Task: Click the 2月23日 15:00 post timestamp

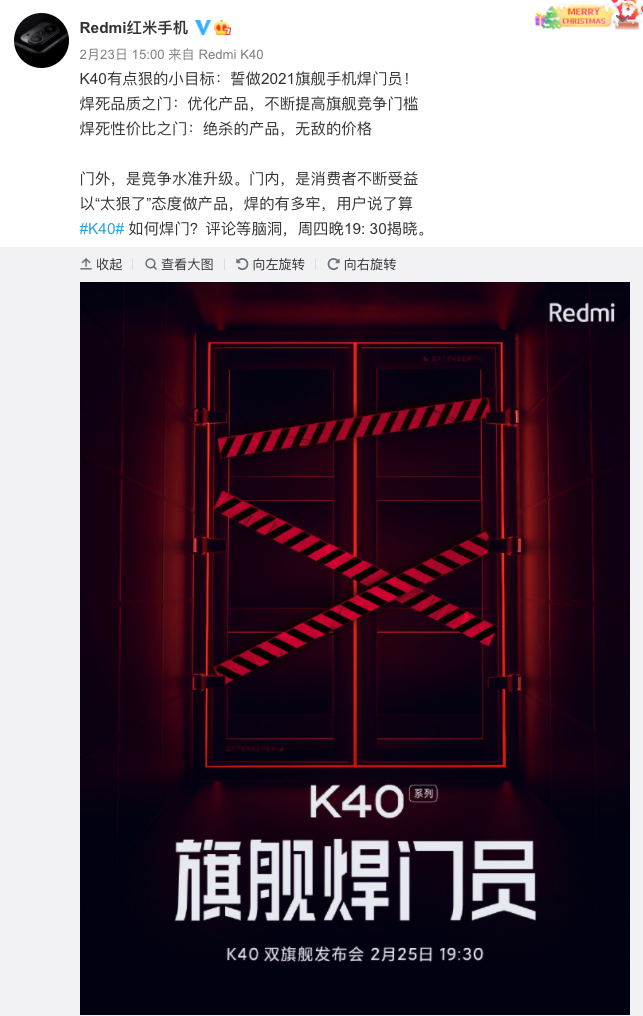Action: click(x=122, y=54)
